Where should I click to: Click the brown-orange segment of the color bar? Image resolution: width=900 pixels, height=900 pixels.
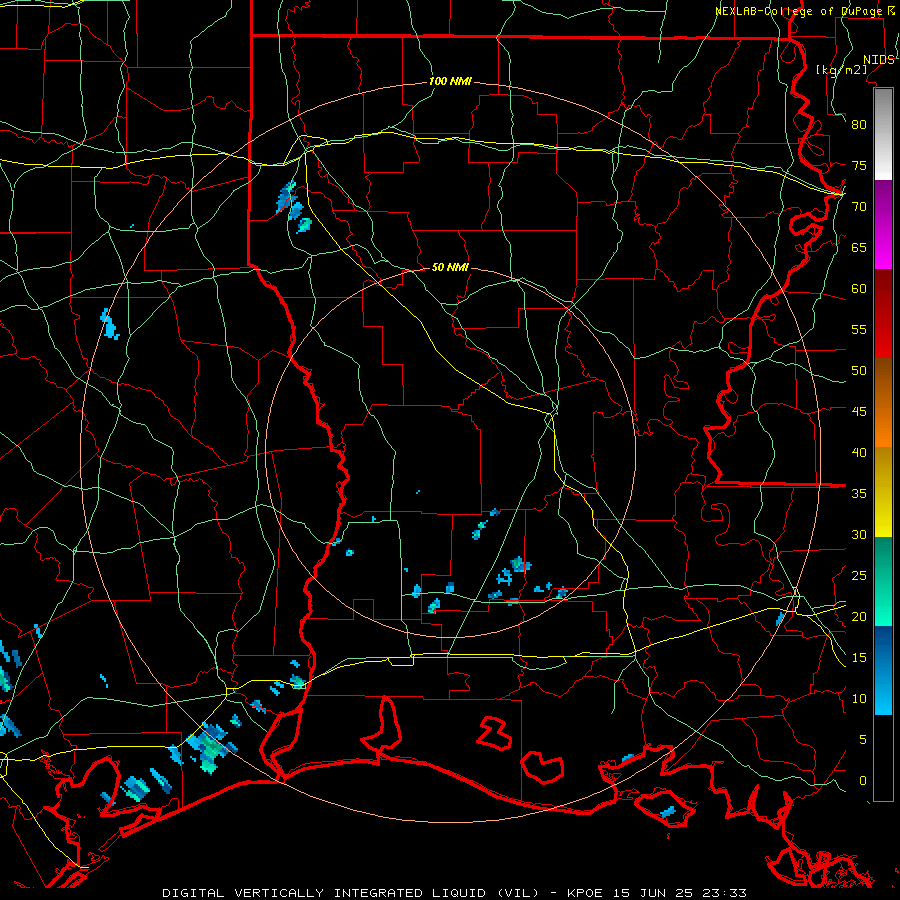(x=883, y=403)
